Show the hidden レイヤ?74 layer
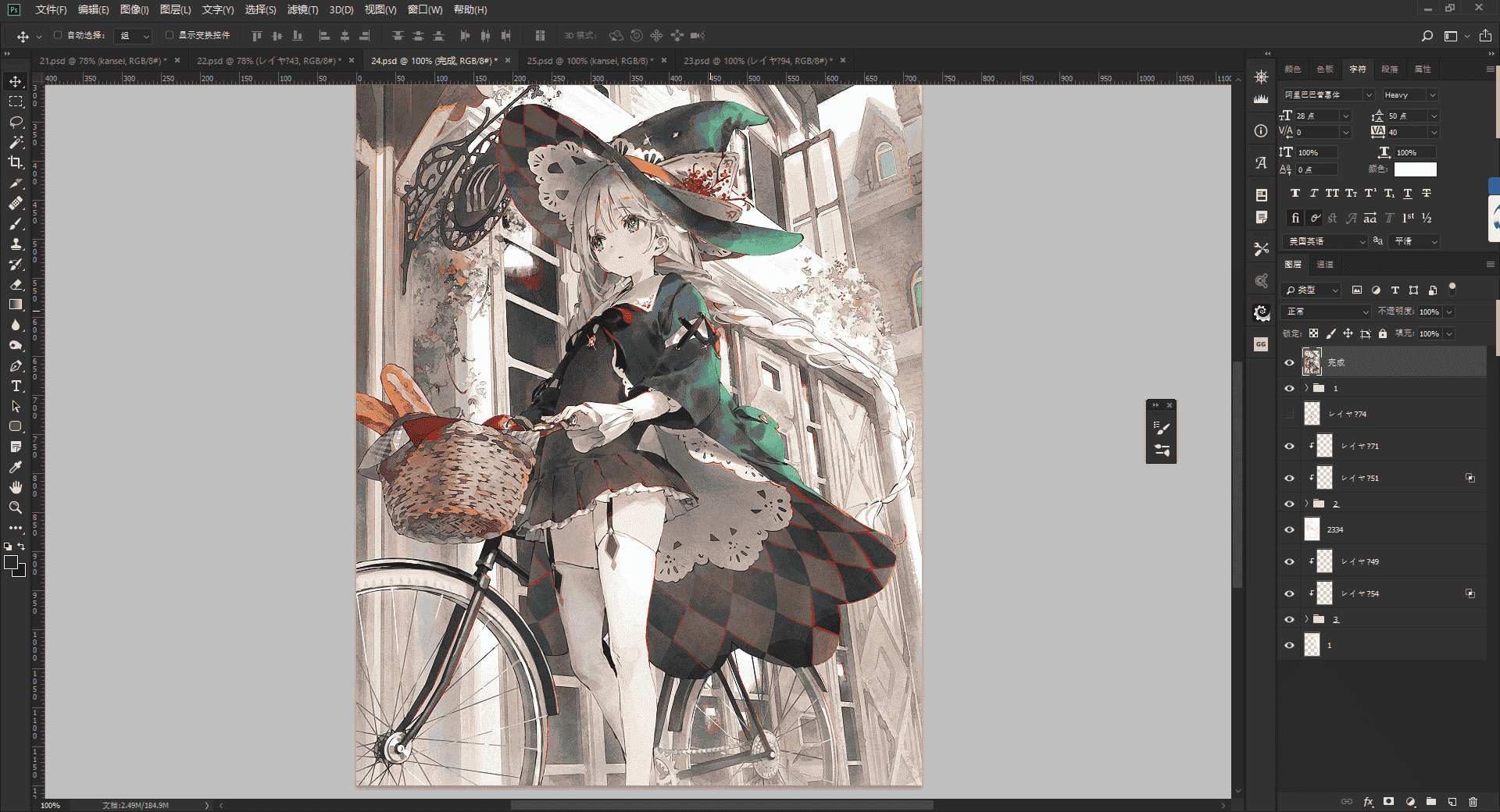 (1289, 414)
